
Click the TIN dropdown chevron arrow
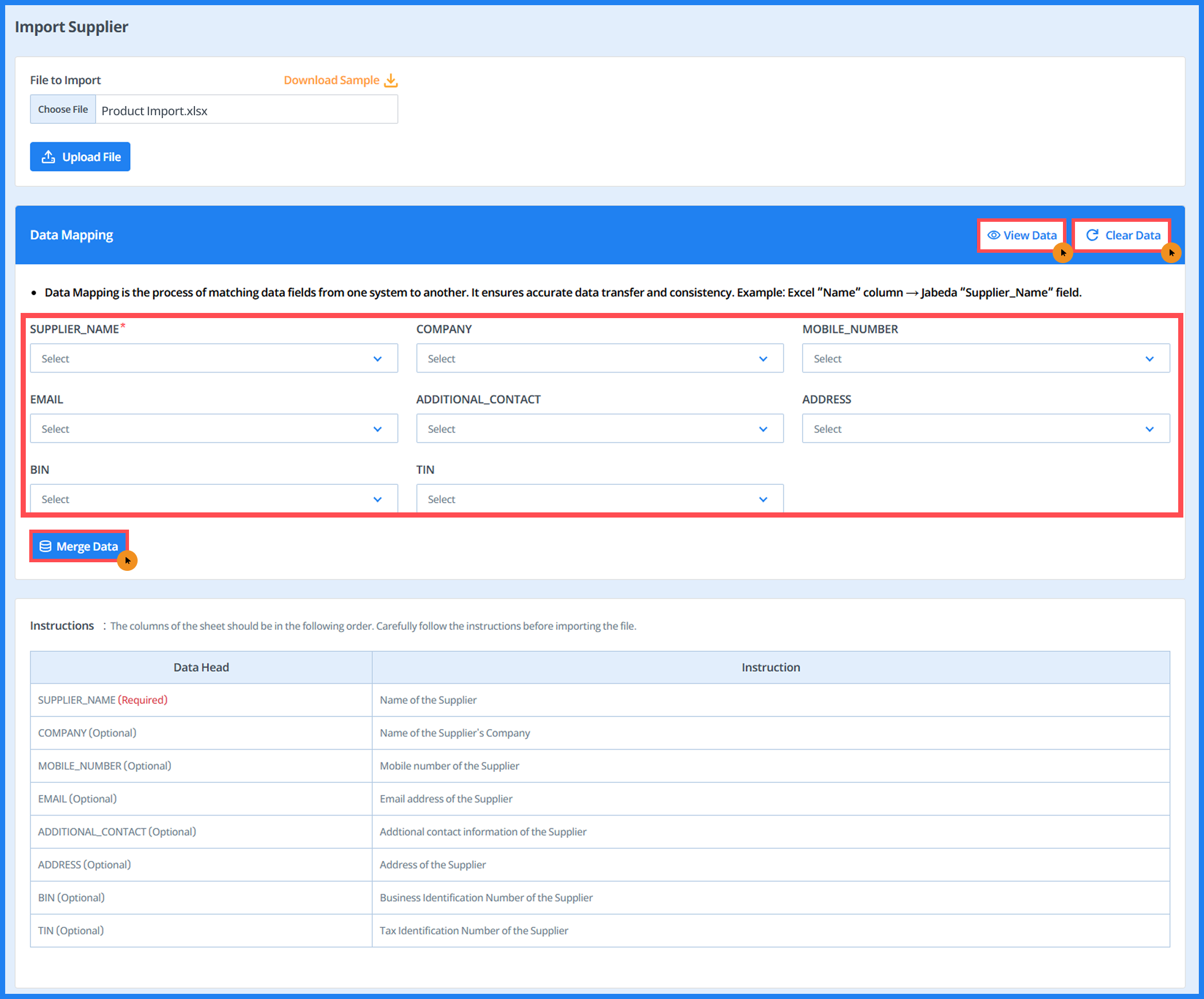point(763,500)
